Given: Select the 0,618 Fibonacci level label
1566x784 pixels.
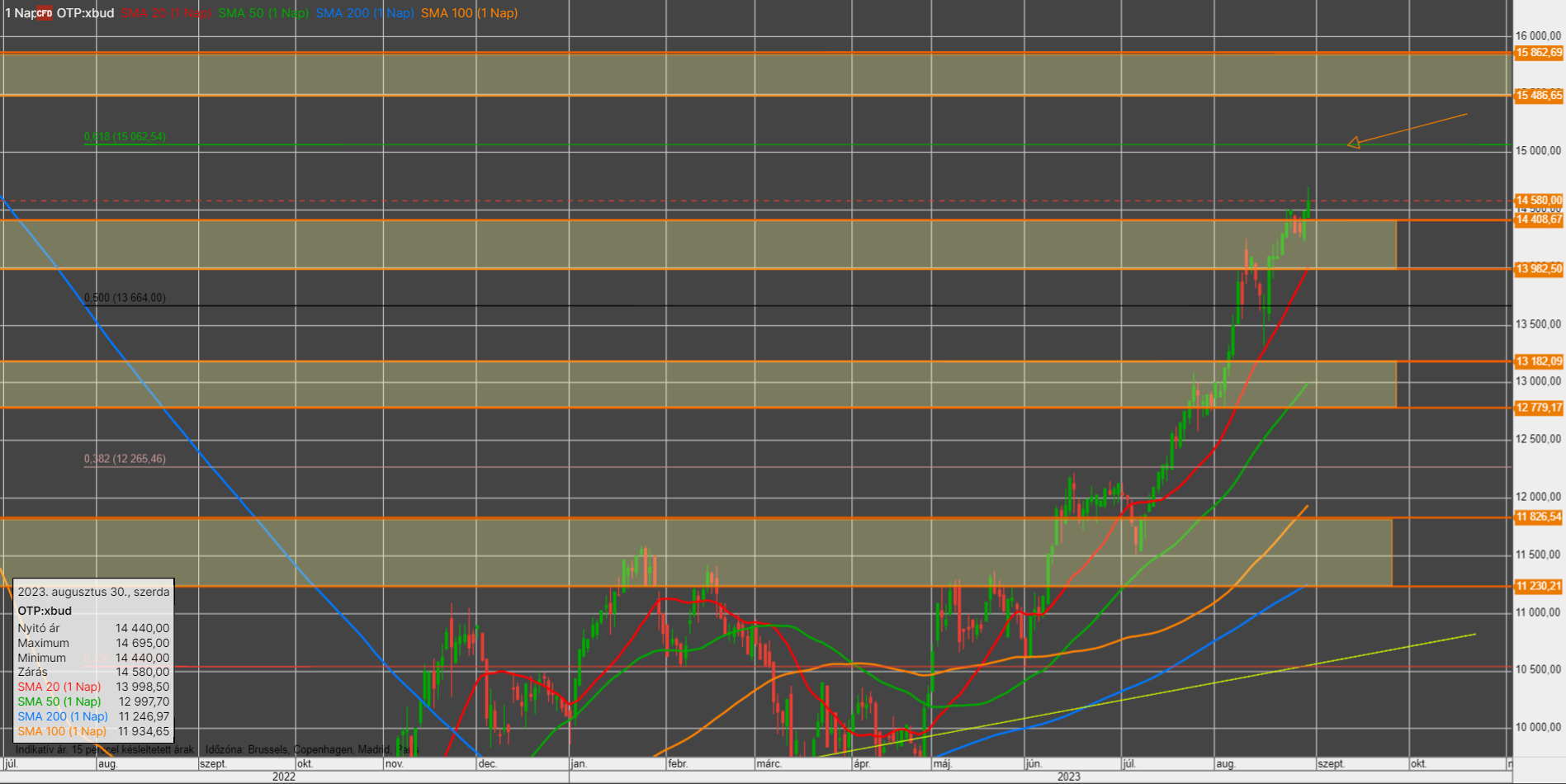Looking at the screenshot, I should [x=125, y=137].
